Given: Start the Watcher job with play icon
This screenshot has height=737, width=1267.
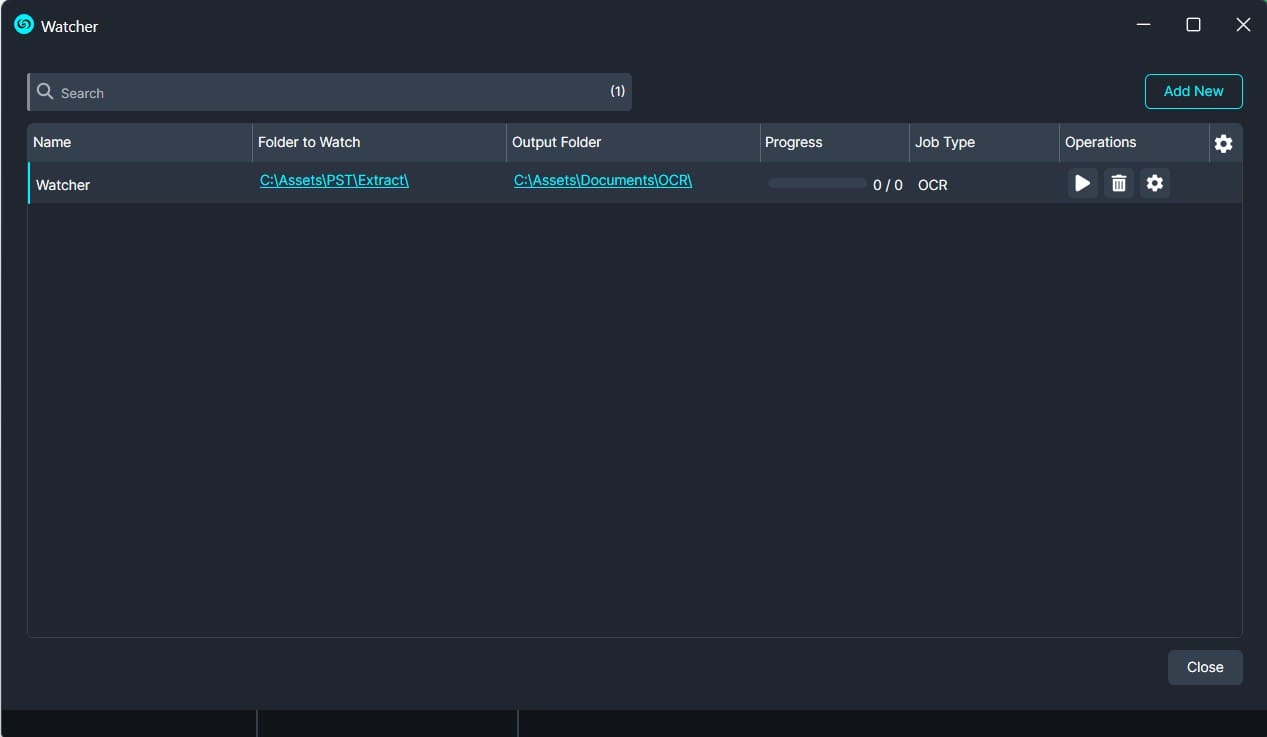Looking at the screenshot, I should (x=1082, y=183).
